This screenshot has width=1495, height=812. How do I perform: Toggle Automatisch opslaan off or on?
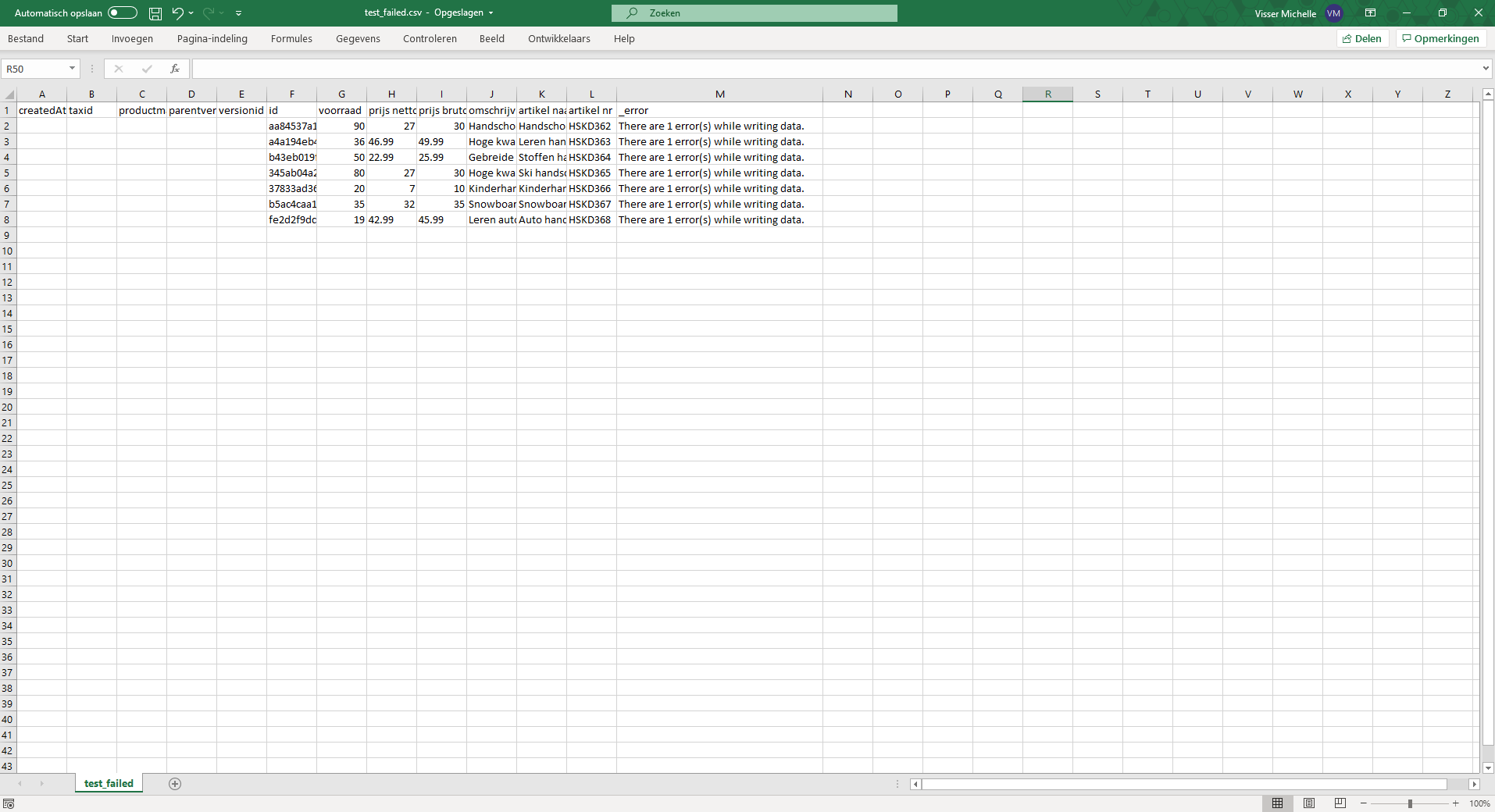[121, 12]
